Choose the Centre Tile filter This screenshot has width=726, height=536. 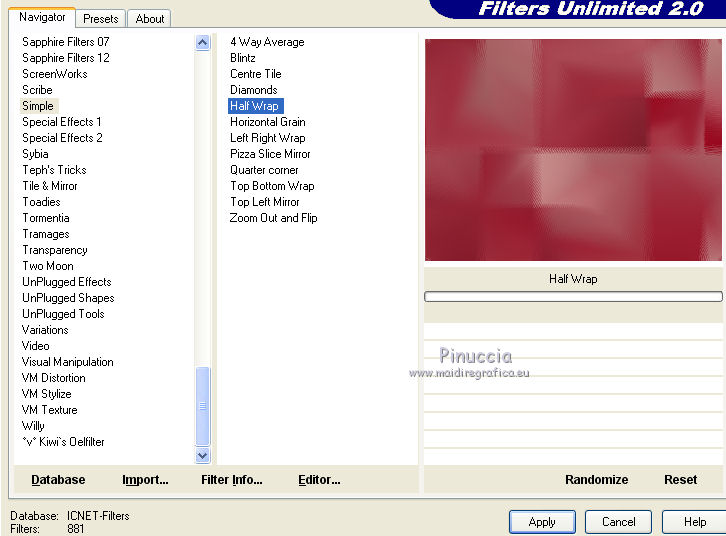pyautogui.click(x=256, y=74)
